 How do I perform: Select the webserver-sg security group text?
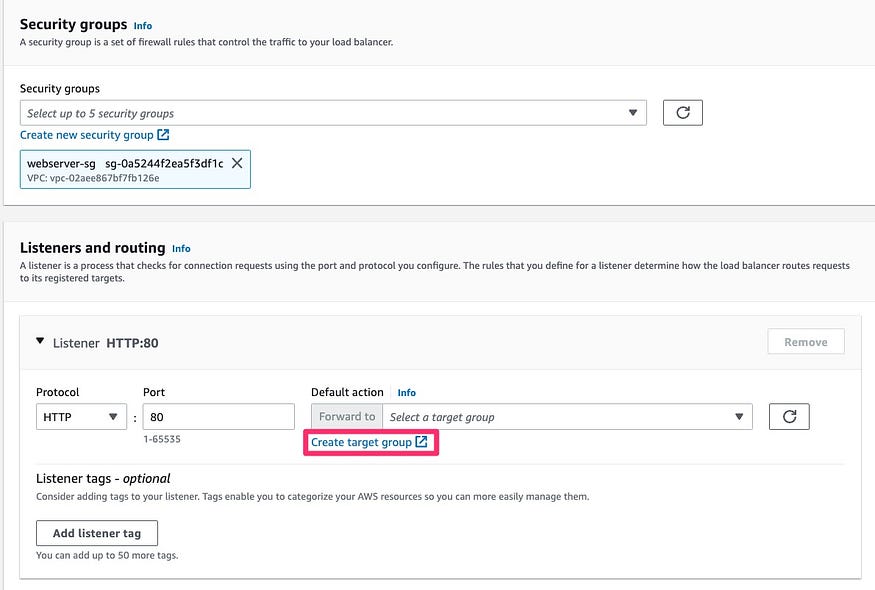61,164
